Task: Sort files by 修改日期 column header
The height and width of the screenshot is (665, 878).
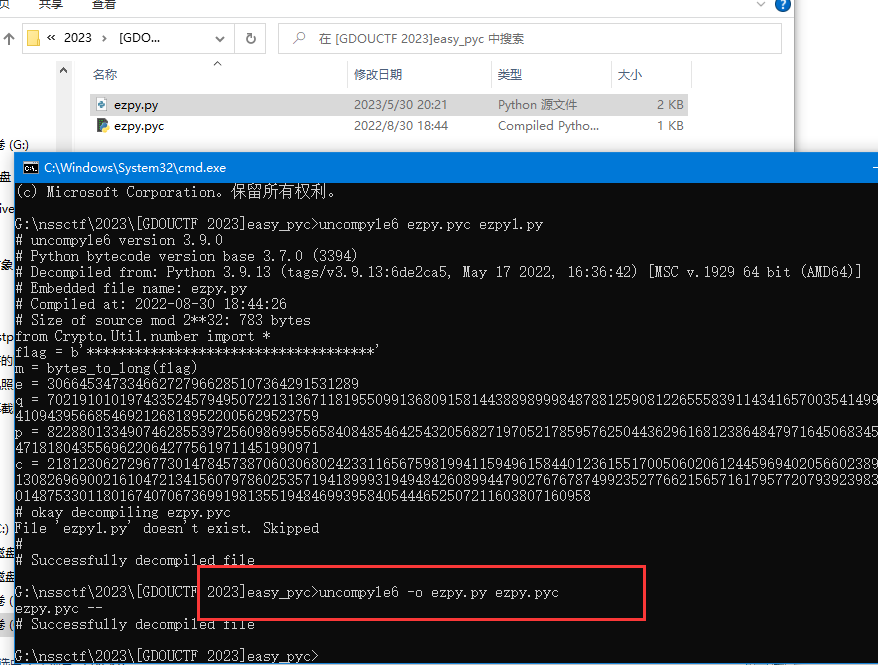Action: (x=378, y=75)
